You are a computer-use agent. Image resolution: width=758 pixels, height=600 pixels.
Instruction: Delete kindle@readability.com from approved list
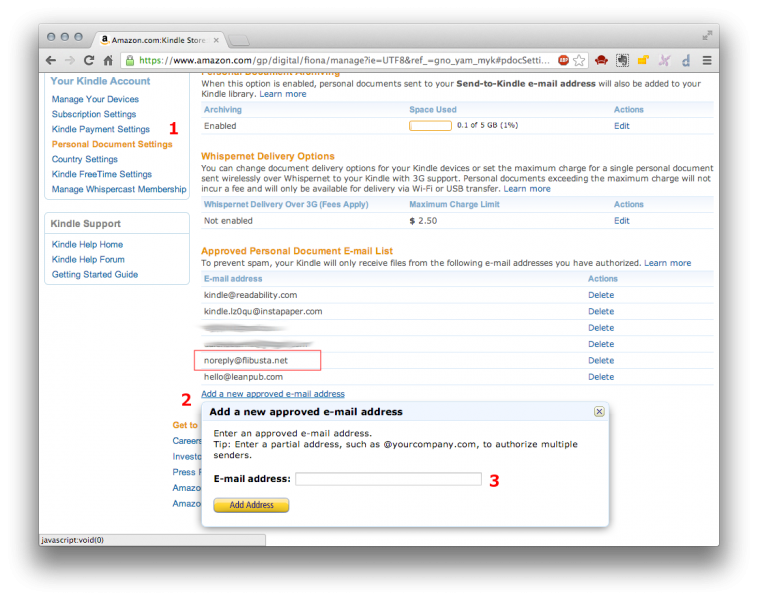pyautogui.click(x=601, y=295)
